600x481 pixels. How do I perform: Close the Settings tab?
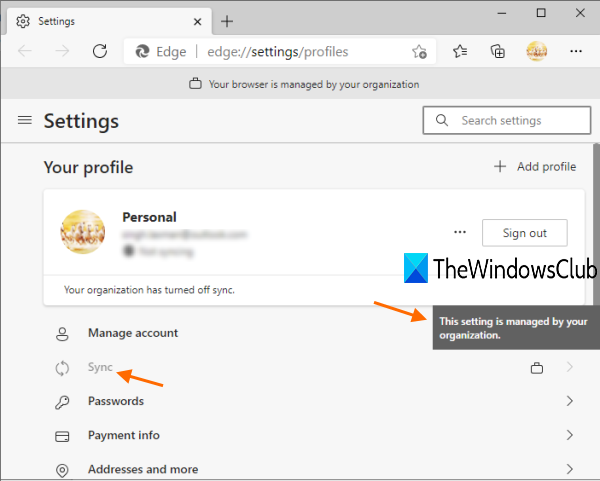point(197,22)
